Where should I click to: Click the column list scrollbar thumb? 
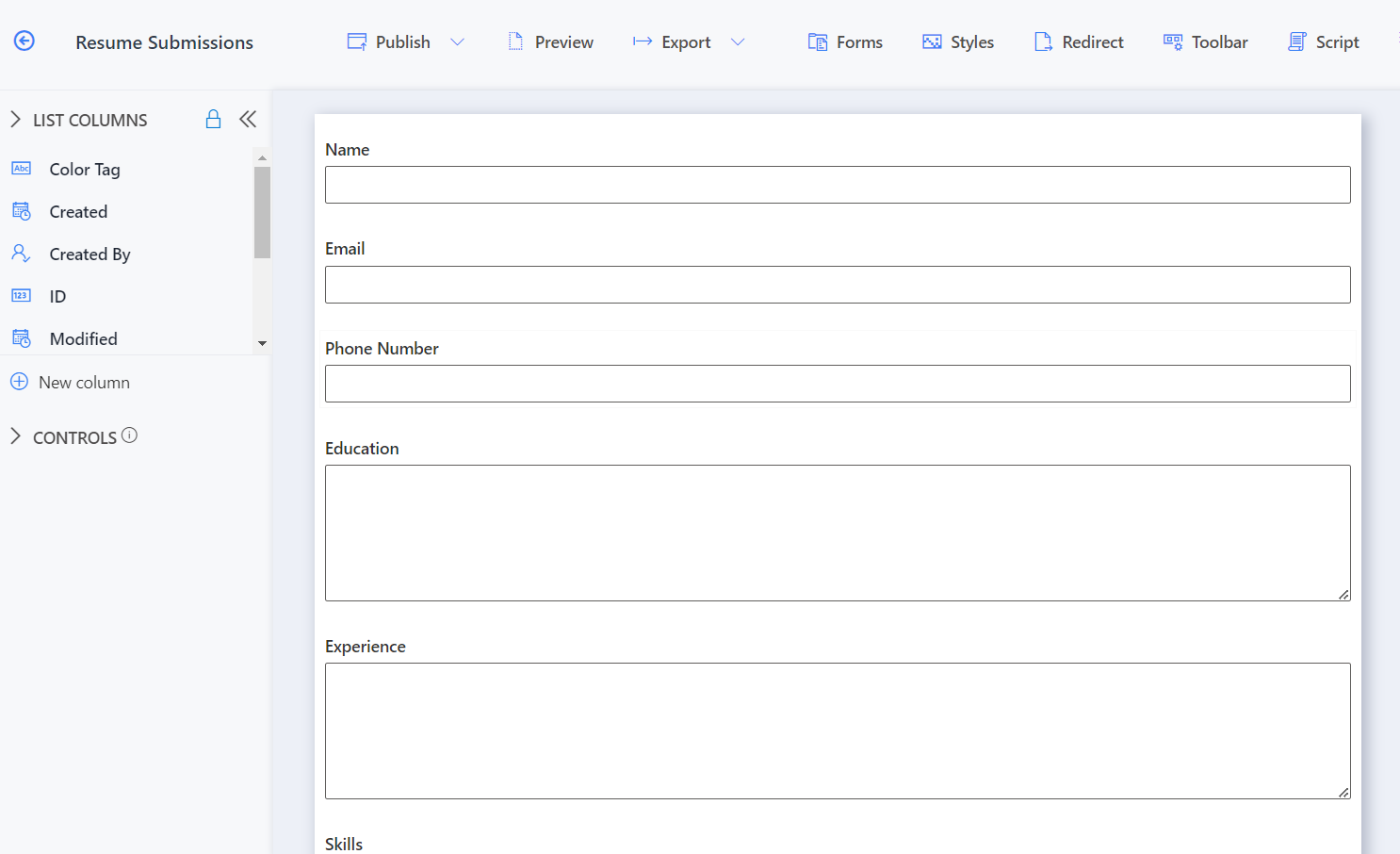(x=262, y=212)
